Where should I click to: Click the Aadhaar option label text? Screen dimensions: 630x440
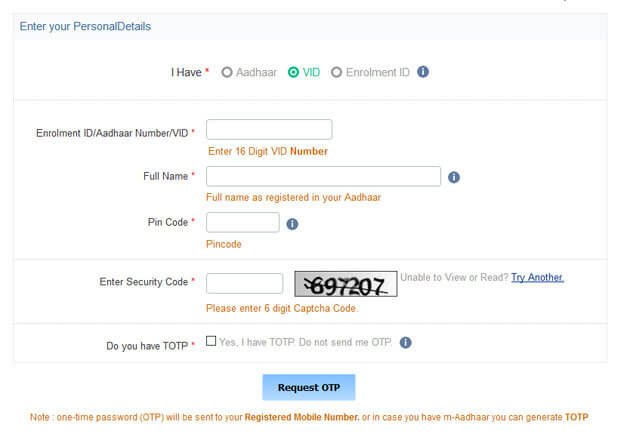[256, 72]
